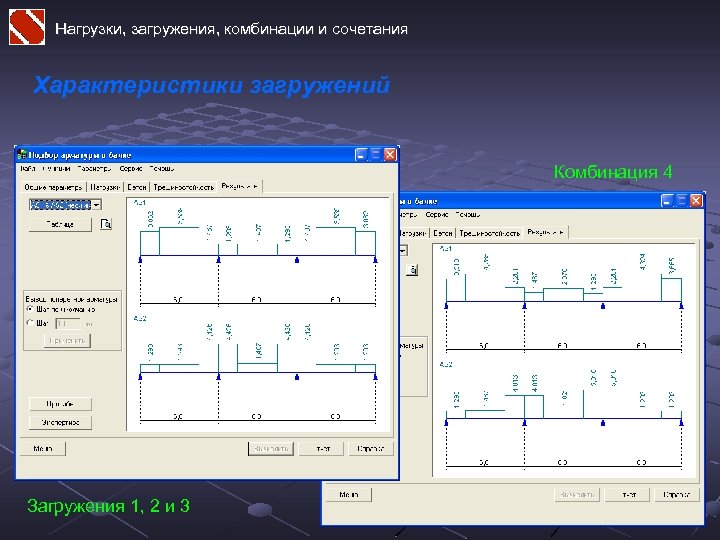Click Справка button in the back window
This screenshot has width=720, height=540.
(x=677, y=495)
